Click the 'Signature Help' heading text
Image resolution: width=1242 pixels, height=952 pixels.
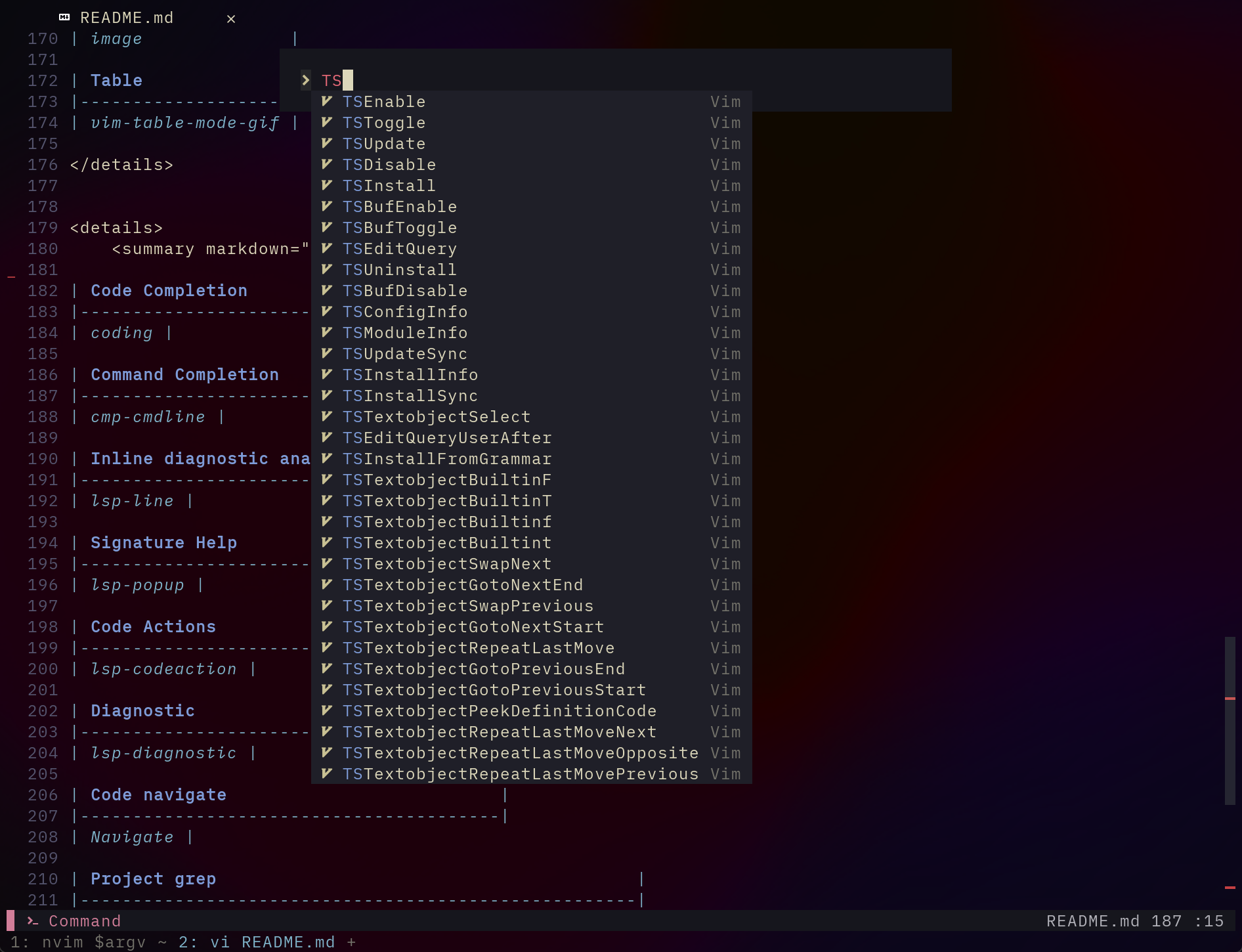[x=163, y=543]
